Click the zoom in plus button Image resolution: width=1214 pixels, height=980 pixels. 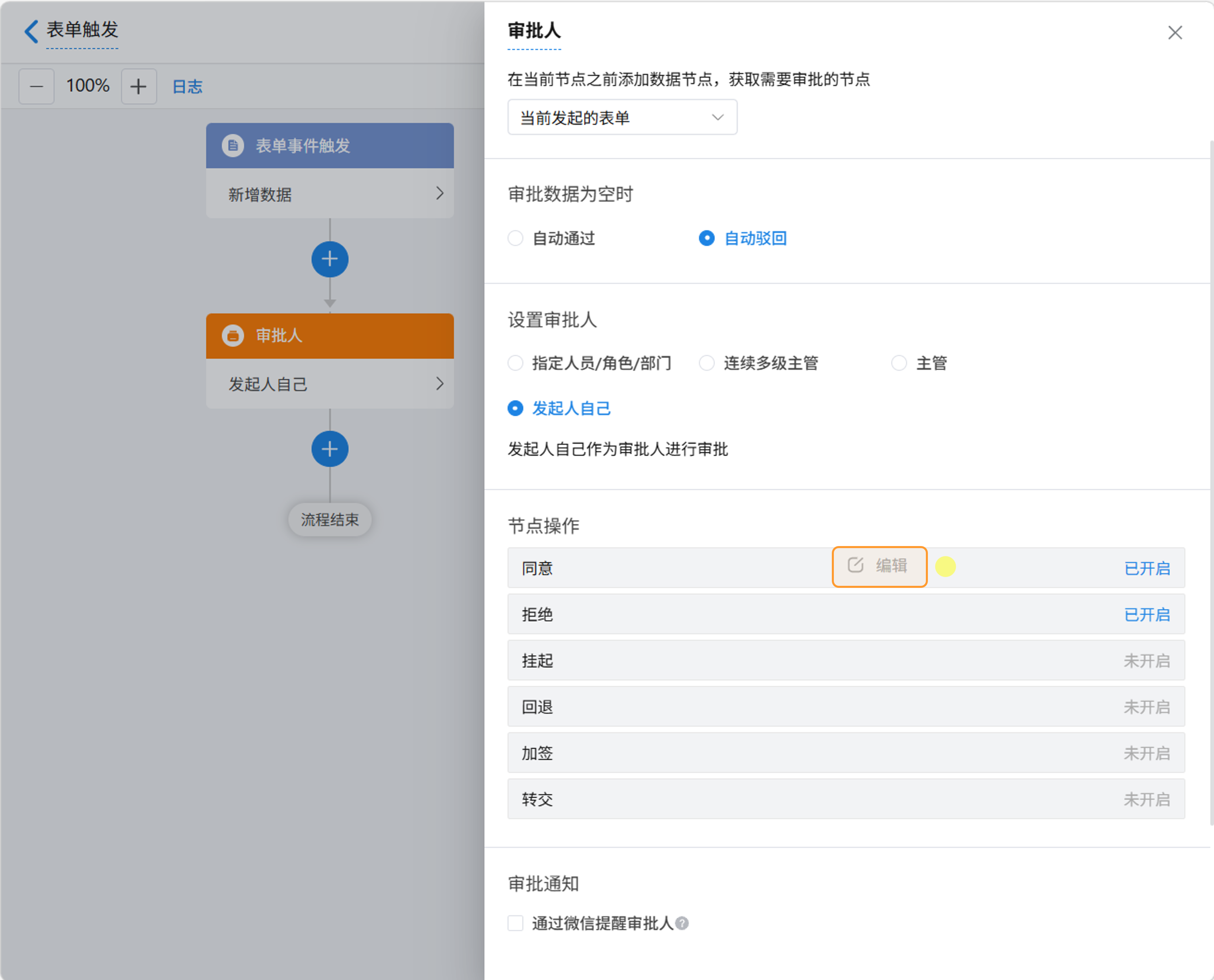point(138,86)
